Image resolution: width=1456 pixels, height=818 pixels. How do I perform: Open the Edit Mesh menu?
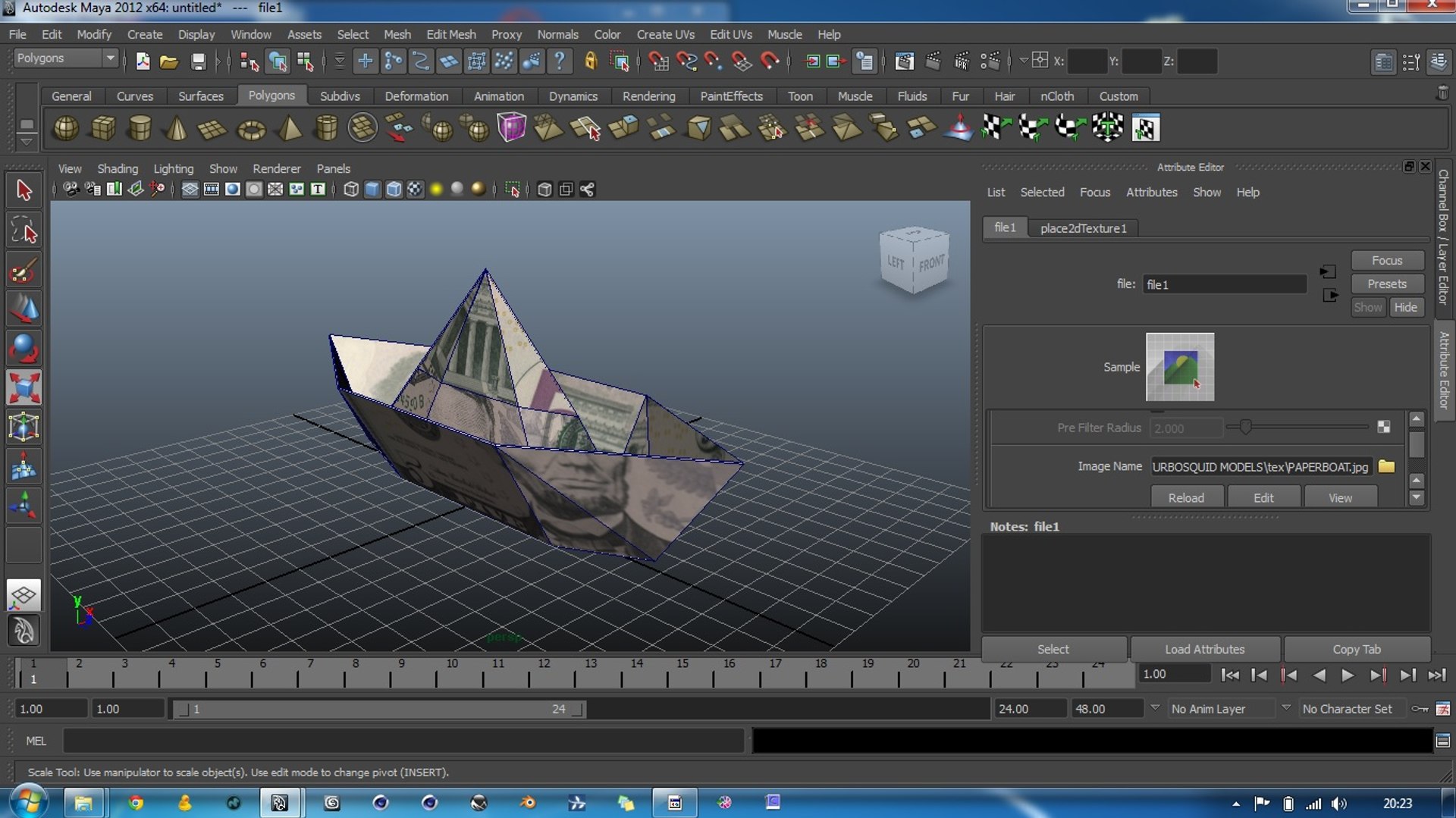click(451, 34)
